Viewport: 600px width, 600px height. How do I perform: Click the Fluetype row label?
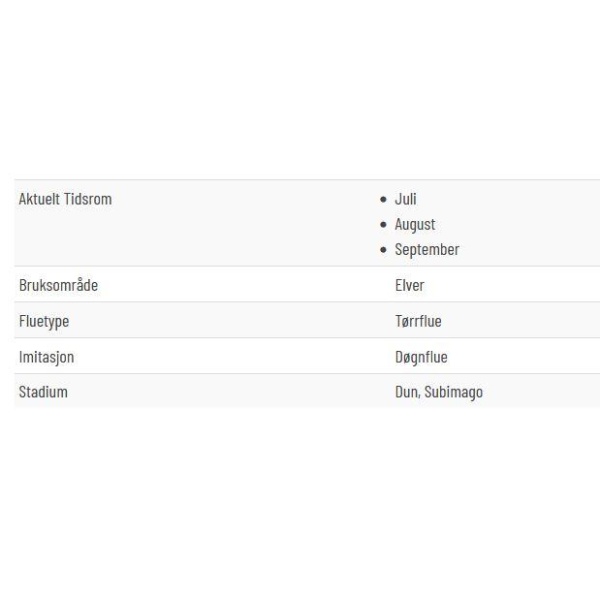44,321
